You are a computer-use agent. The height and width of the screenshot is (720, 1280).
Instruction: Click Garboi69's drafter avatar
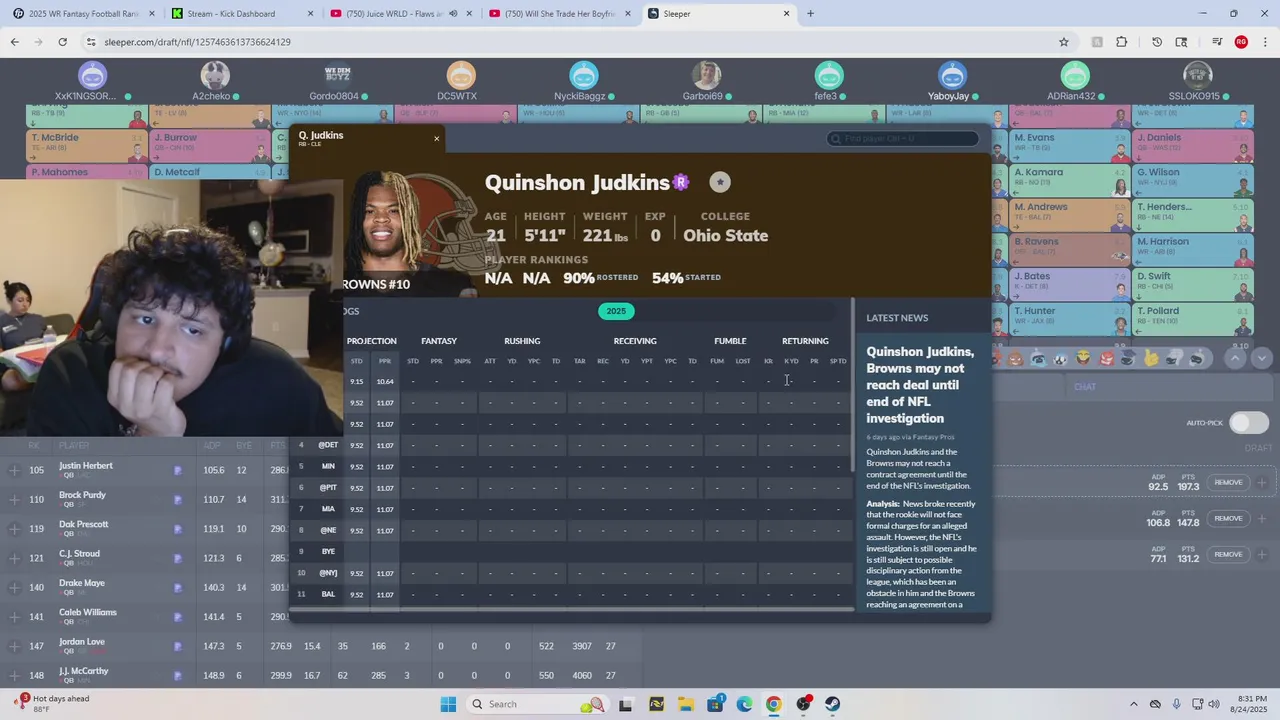point(706,75)
